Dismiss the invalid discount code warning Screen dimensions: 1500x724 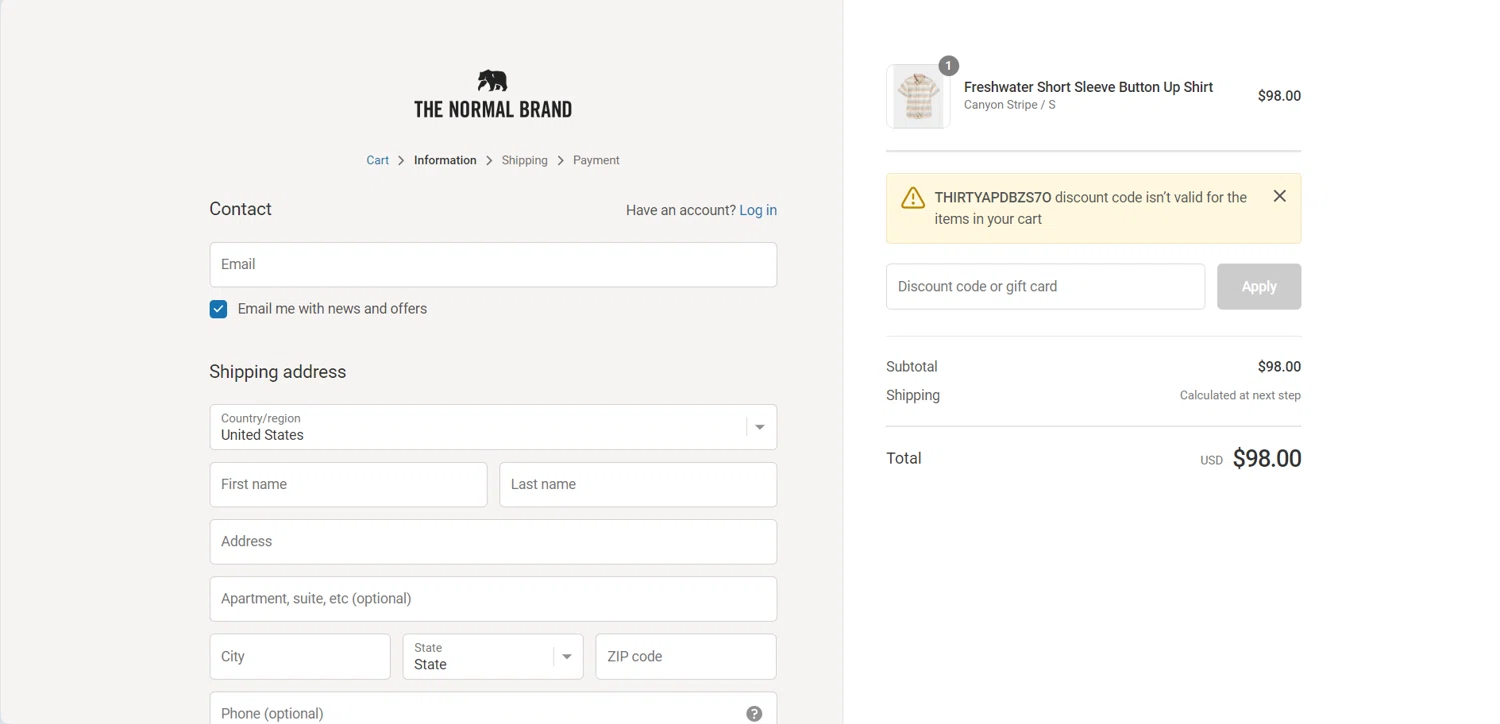click(x=1279, y=196)
